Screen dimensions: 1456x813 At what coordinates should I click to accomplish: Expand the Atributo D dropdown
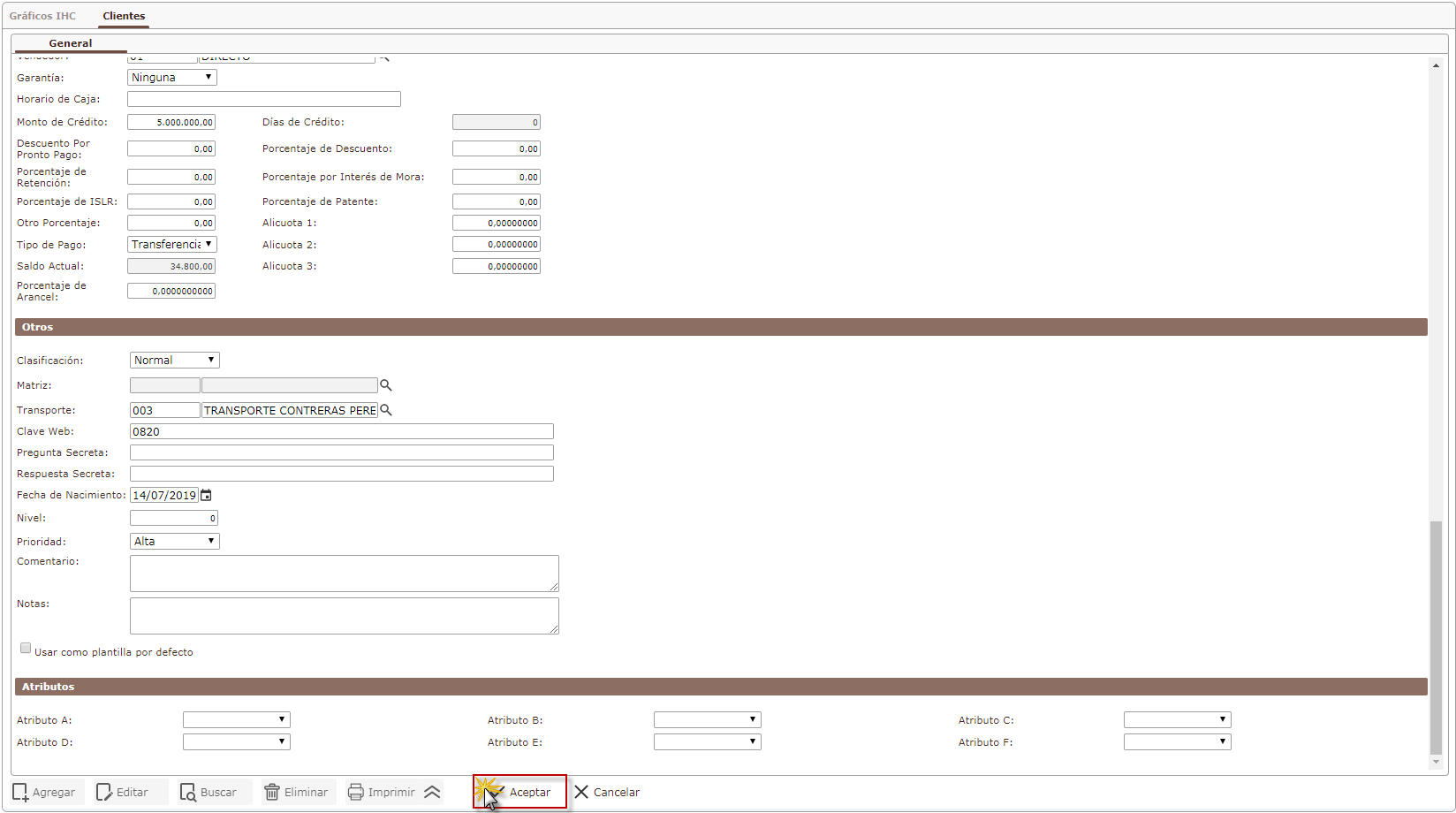pos(237,742)
